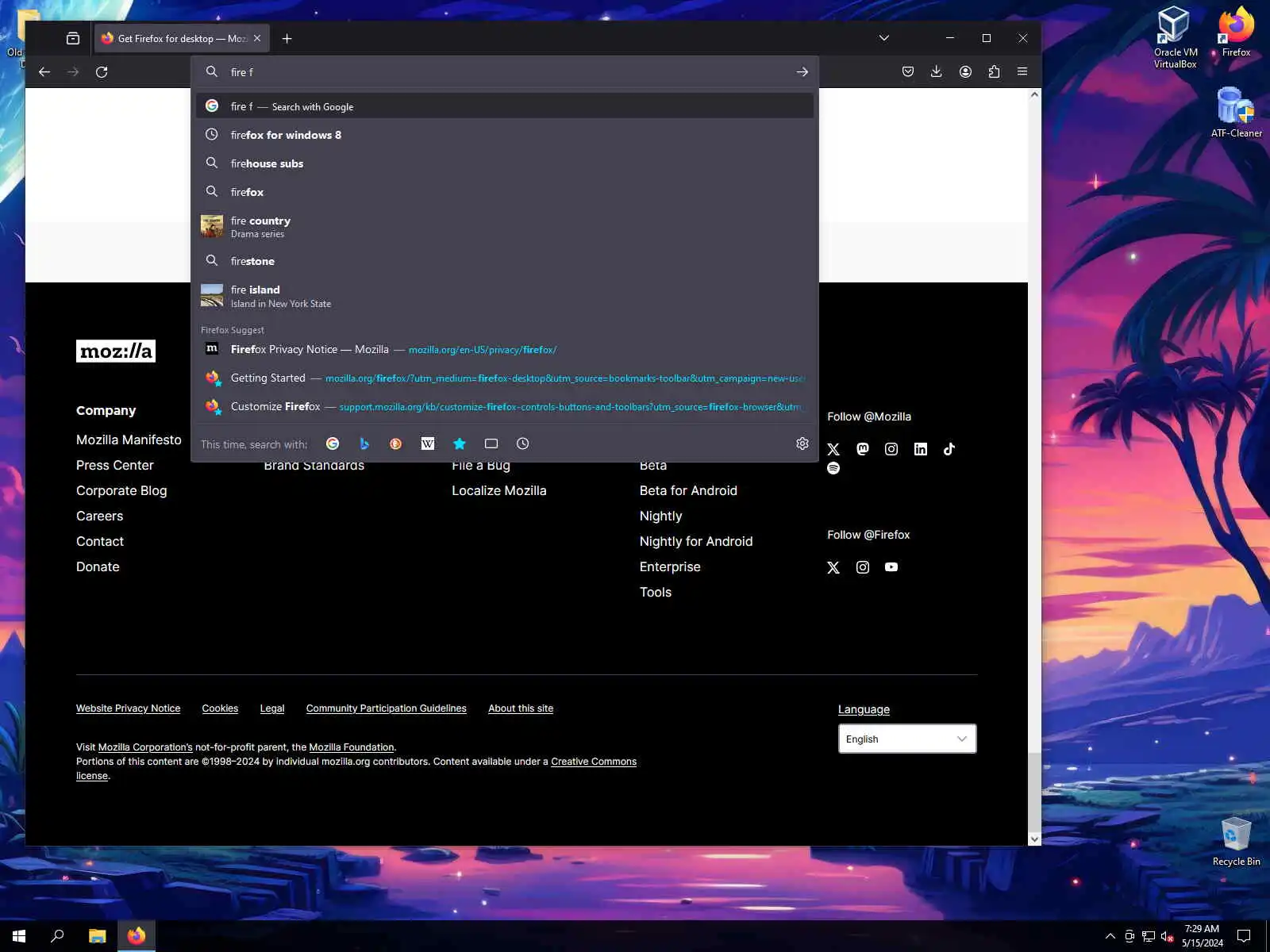Click the Go arrow in address bar
Viewport: 1270px width, 952px height.
[802, 72]
